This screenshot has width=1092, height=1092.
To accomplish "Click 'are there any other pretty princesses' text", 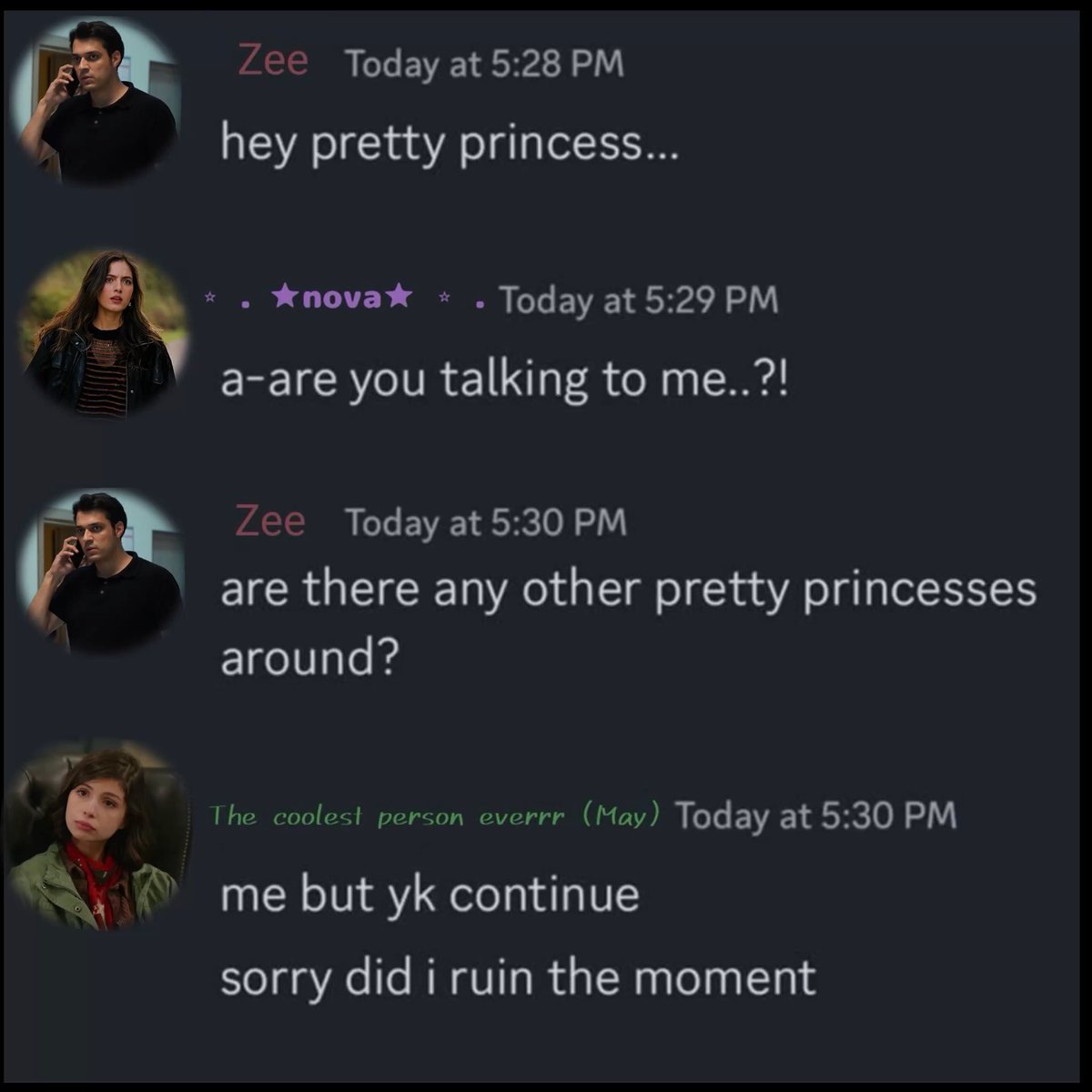I will point(628,590).
